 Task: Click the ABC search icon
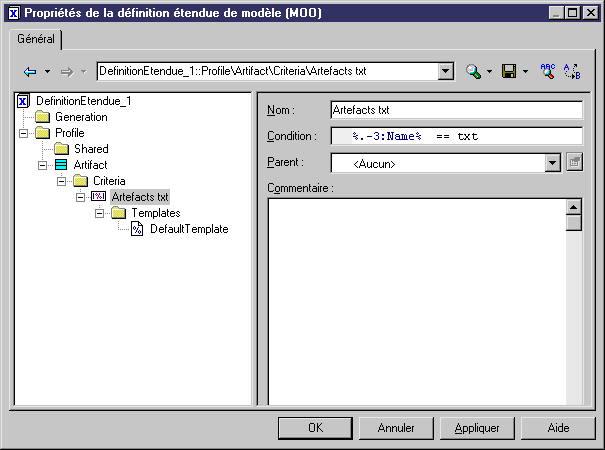click(547, 72)
